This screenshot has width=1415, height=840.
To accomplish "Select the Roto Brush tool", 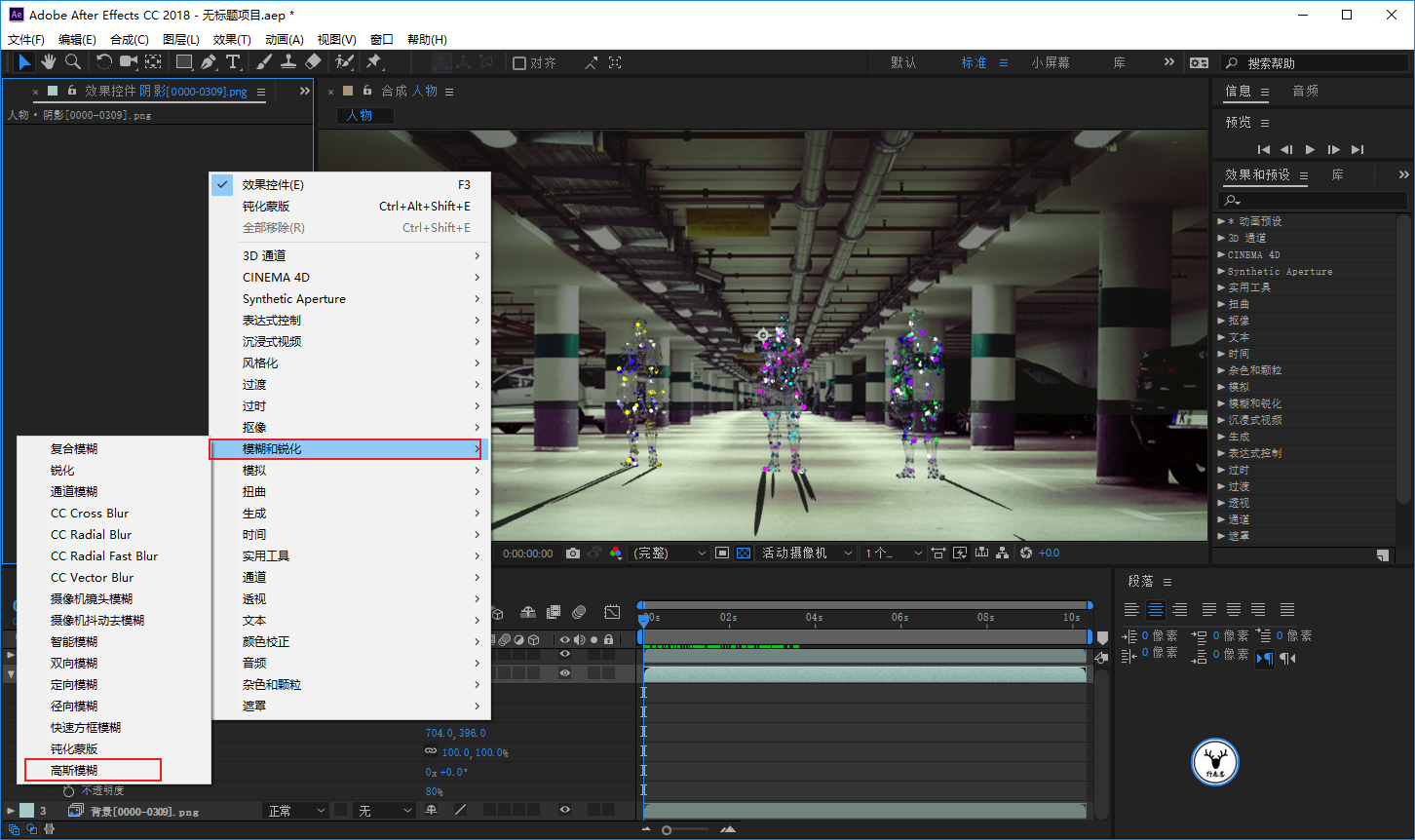I will (344, 62).
